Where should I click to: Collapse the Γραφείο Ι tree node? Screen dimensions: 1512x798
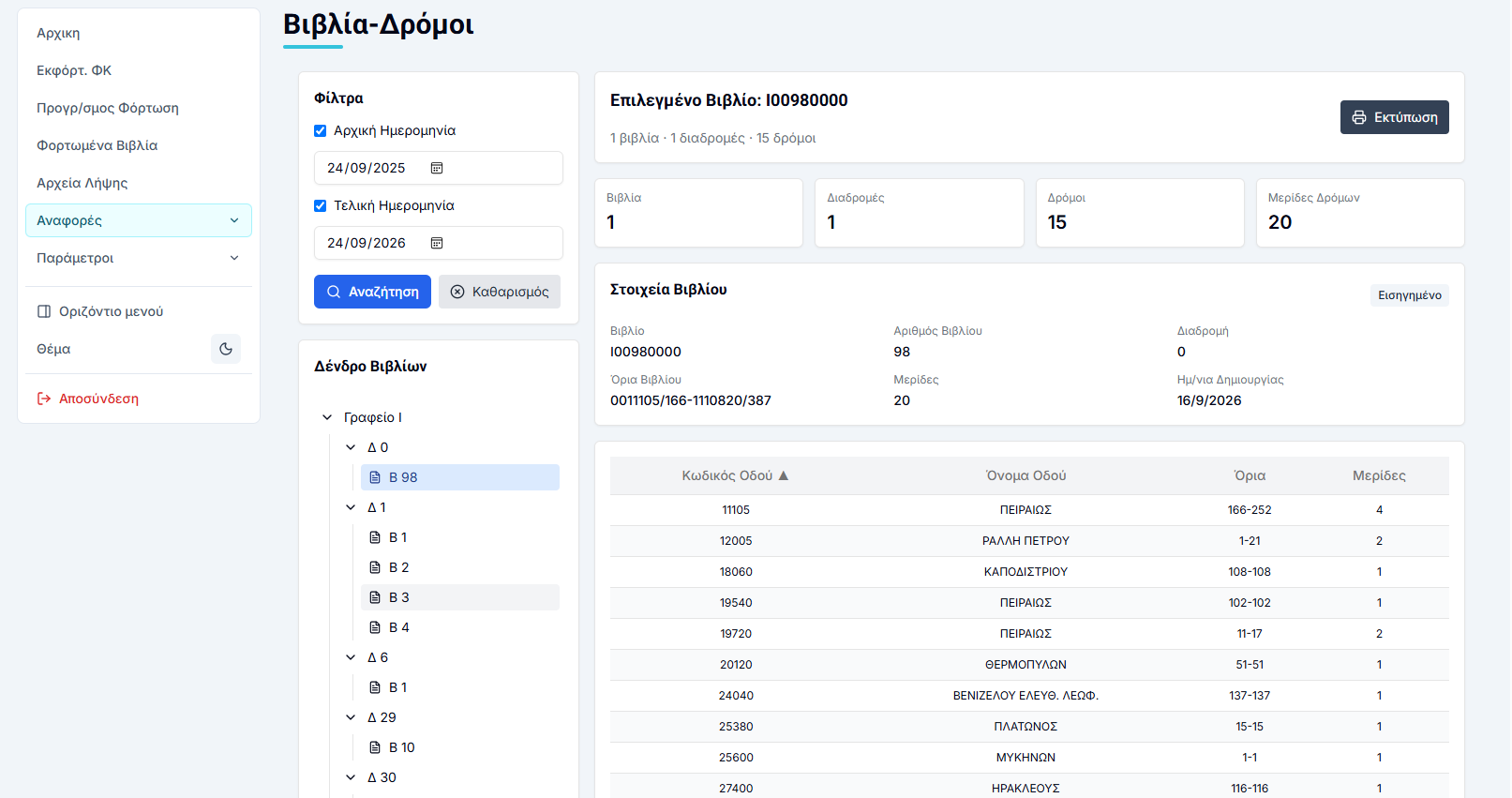pyautogui.click(x=327, y=417)
